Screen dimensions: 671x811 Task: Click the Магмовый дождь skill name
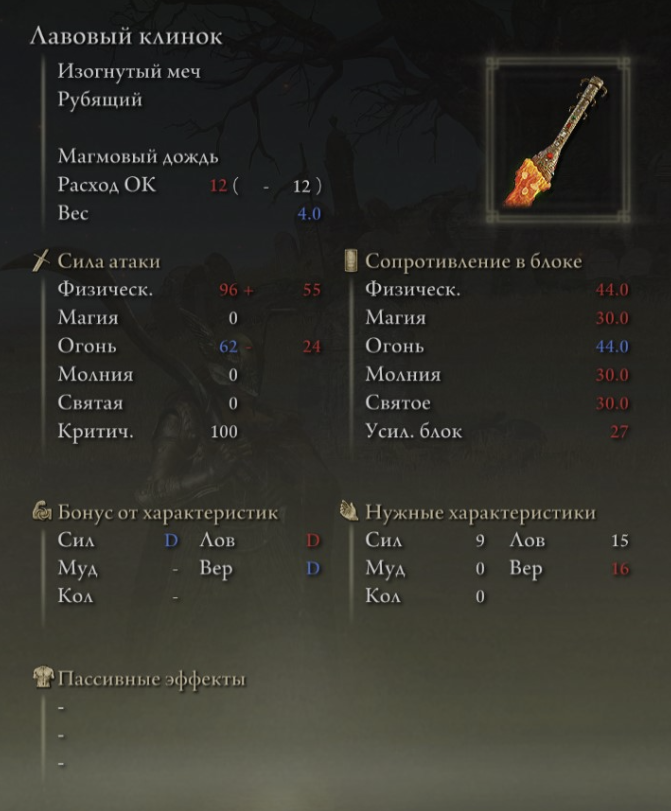pyautogui.click(x=138, y=156)
